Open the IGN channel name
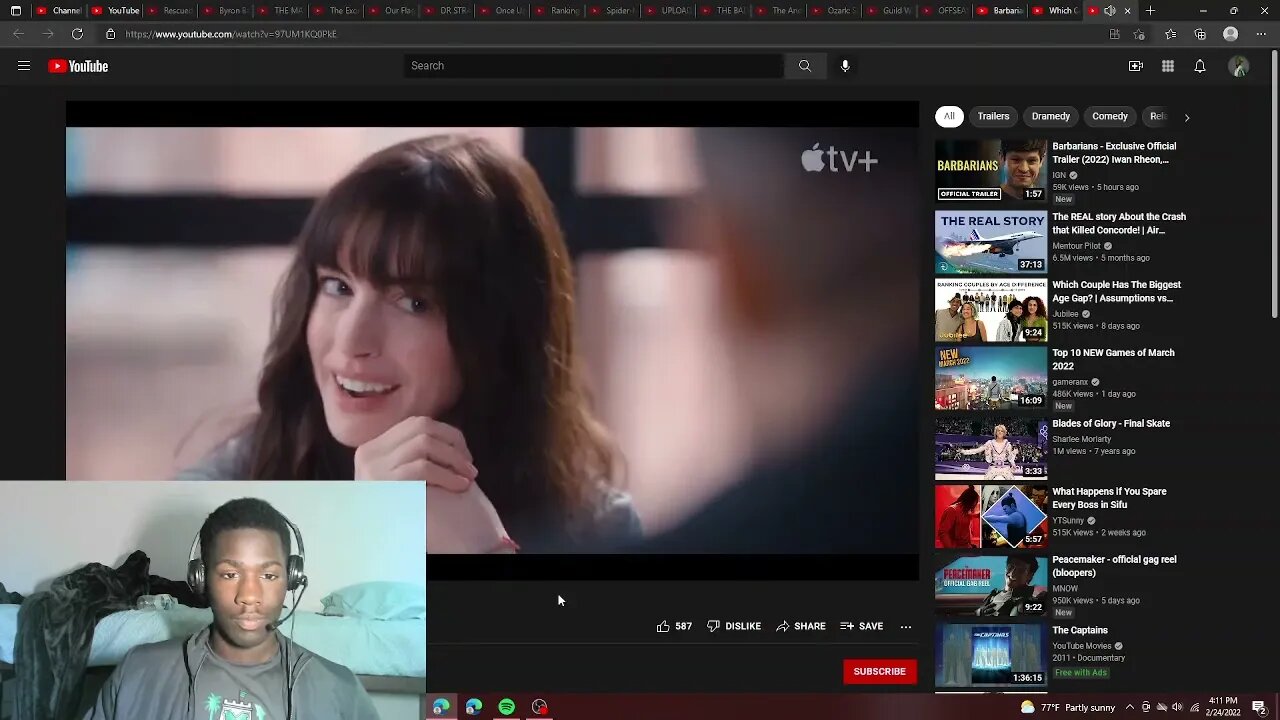 coord(1059,175)
